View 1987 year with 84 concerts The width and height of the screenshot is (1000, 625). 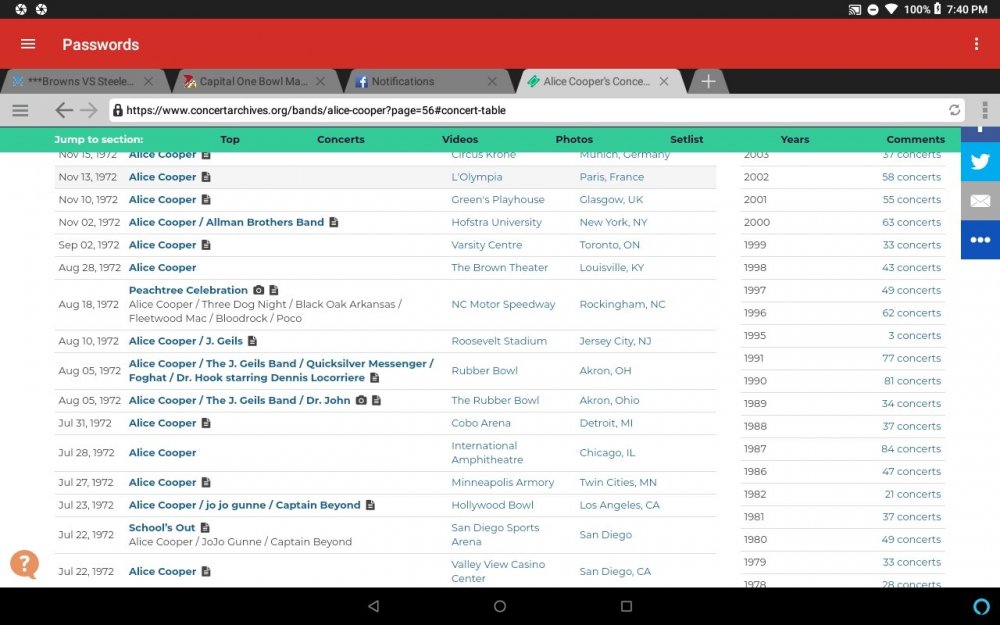842,448
